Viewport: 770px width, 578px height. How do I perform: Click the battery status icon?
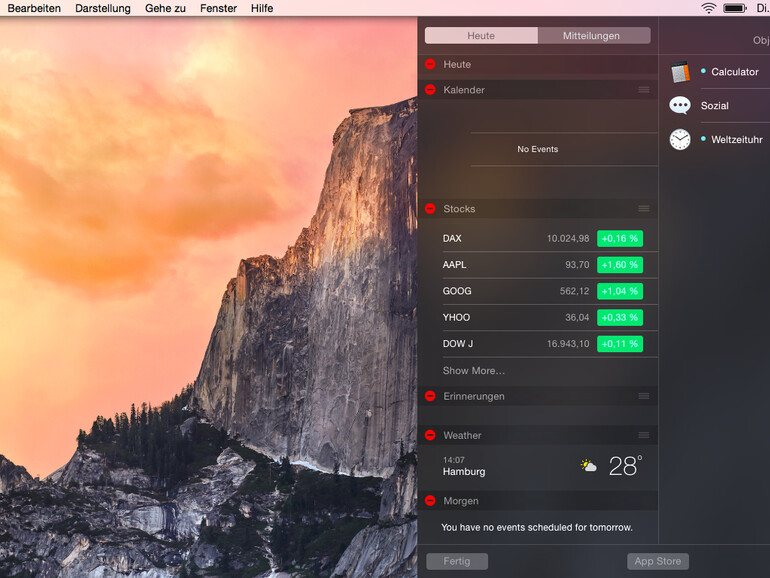[x=735, y=8]
